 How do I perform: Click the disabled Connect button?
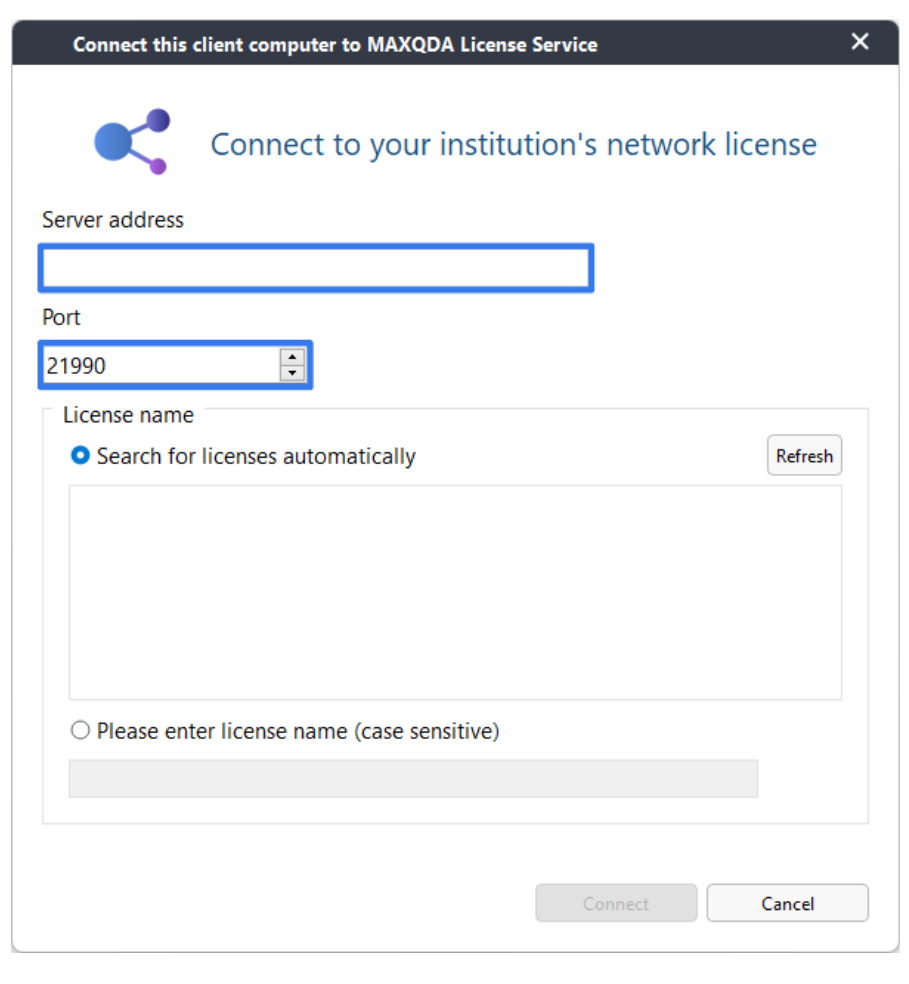616,903
